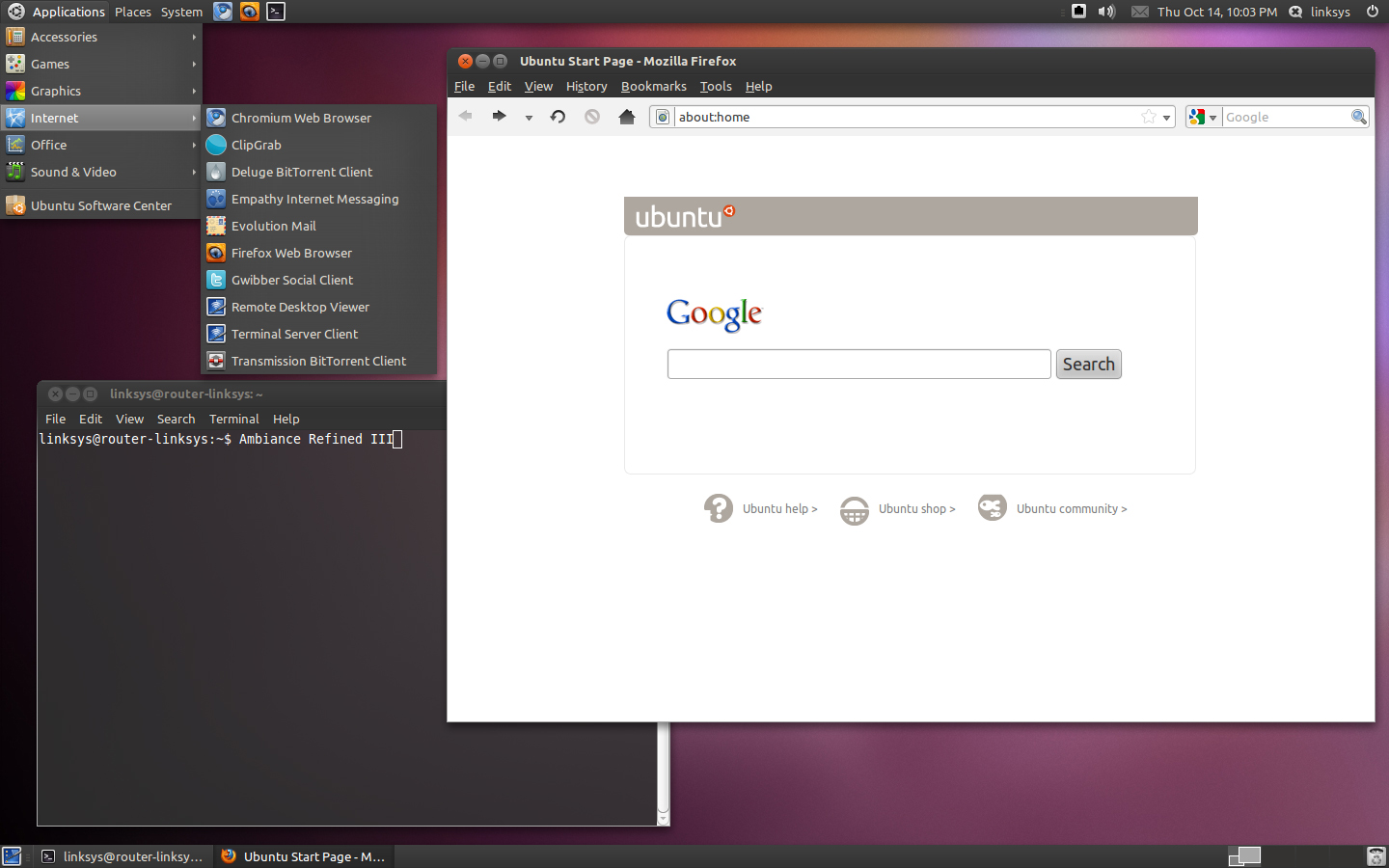This screenshot has width=1389, height=868.
Task: Bookmark page with the star icon
Action: click(x=1149, y=117)
